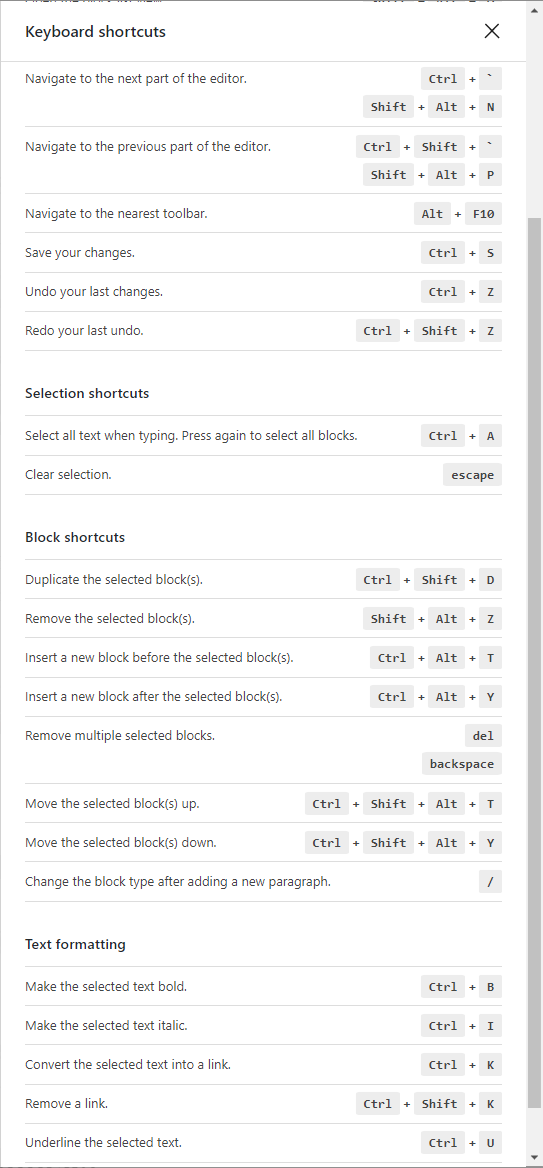Click 'Underline the selected text.' description
The width and height of the screenshot is (543, 1168).
[104, 1142]
